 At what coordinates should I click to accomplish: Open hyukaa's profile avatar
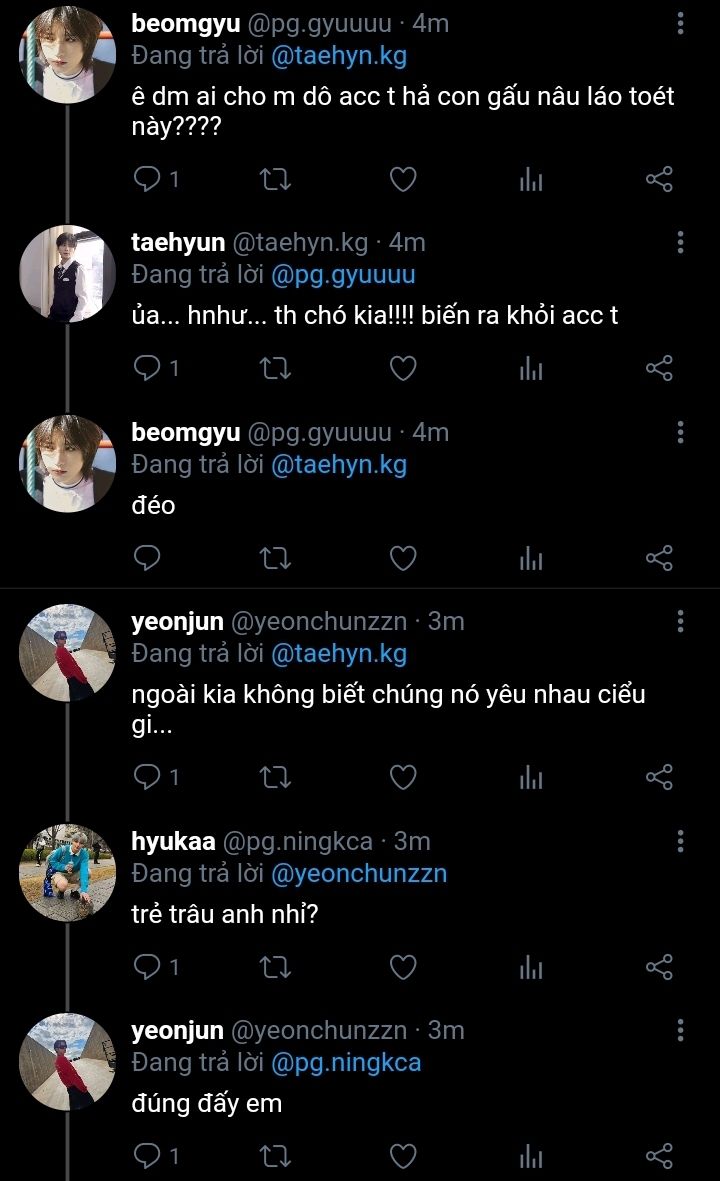[x=68, y=873]
